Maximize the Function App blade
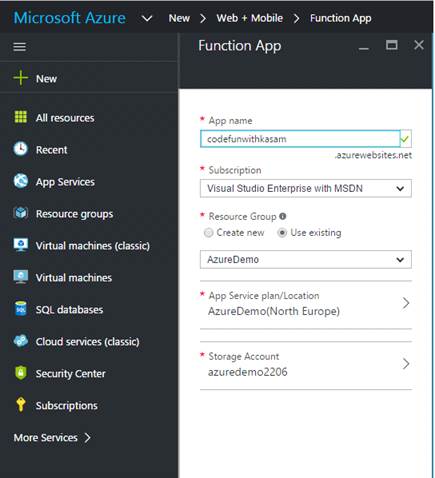435x478 pixels. pyautogui.click(x=391, y=45)
